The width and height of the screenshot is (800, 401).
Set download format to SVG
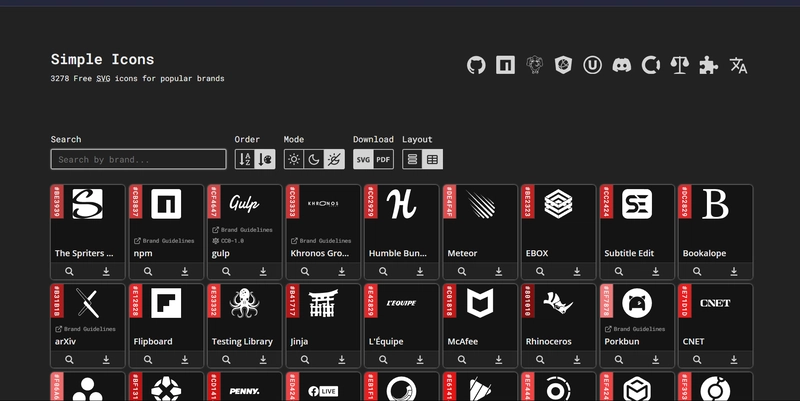click(363, 159)
